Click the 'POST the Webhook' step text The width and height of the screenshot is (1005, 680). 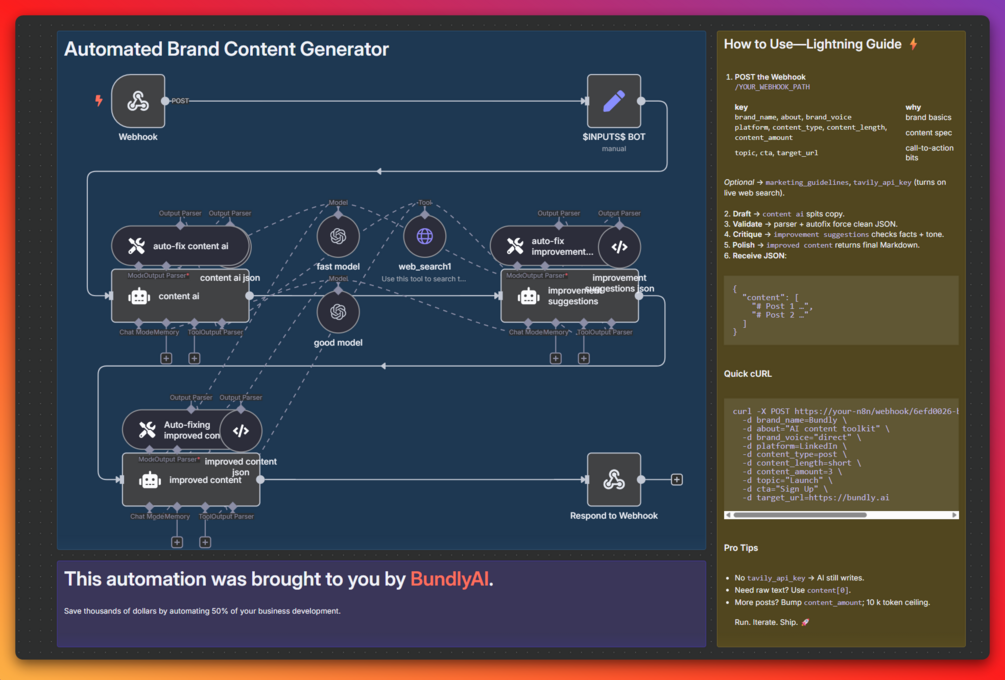tap(770, 77)
